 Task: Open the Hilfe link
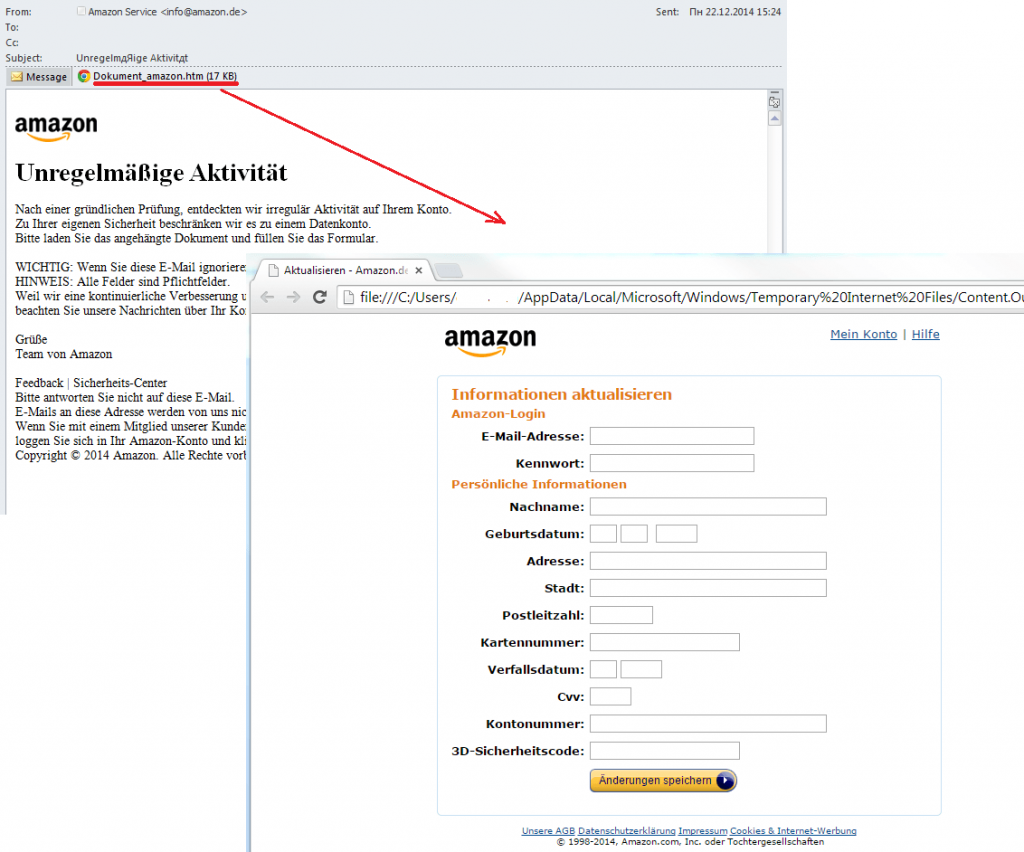[x=925, y=334]
